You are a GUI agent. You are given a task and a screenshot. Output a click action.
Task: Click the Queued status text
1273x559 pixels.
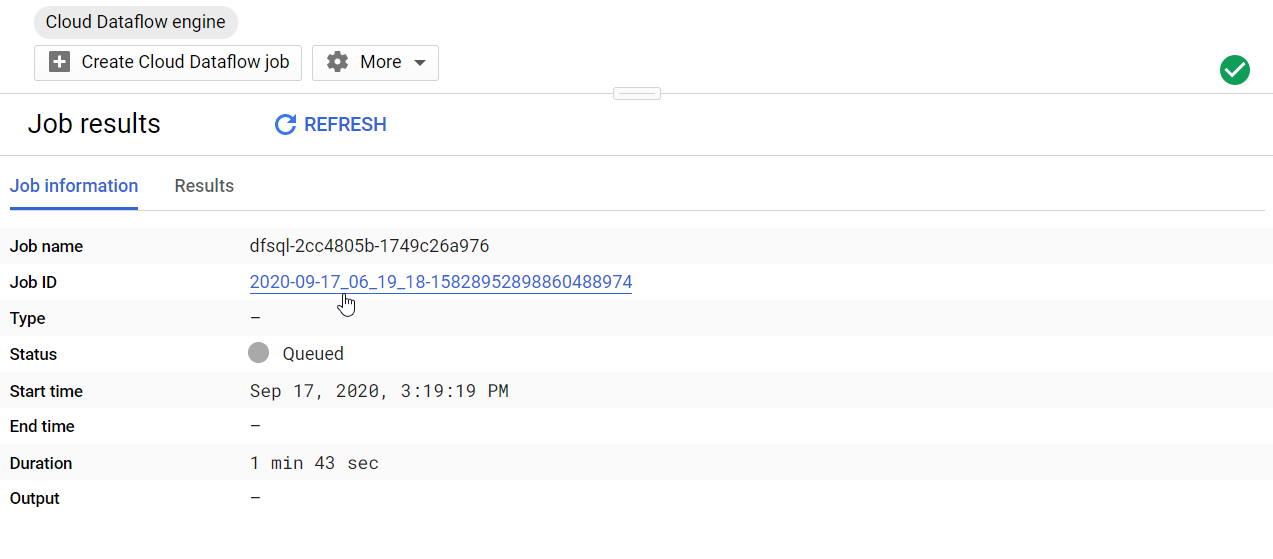(x=313, y=354)
